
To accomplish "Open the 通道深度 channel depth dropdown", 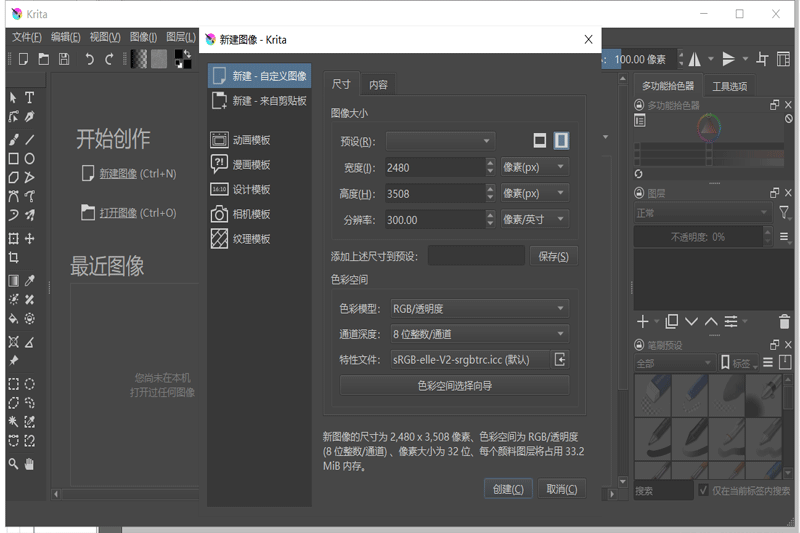I will [479, 334].
